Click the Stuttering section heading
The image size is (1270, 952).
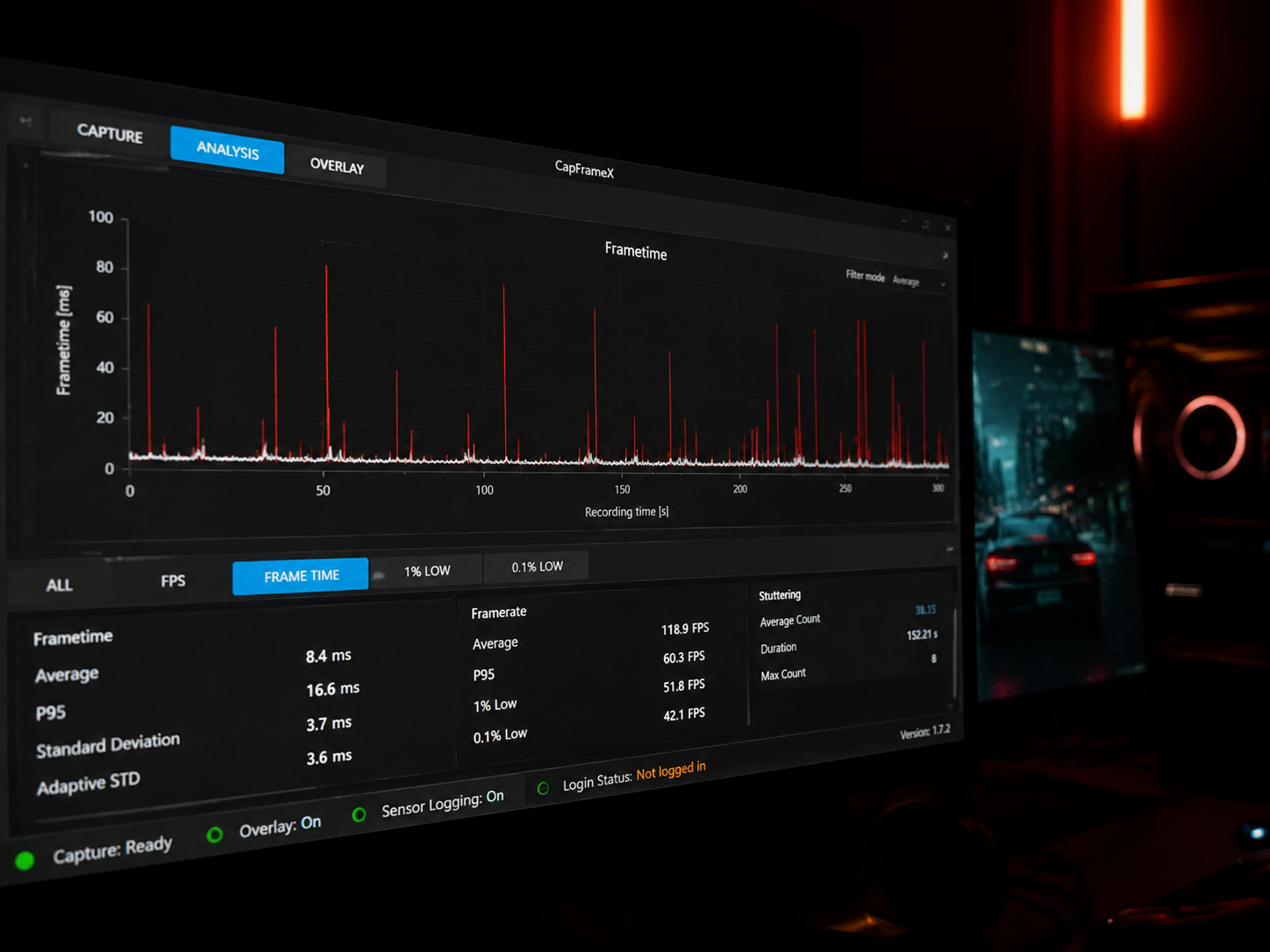(x=780, y=595)
